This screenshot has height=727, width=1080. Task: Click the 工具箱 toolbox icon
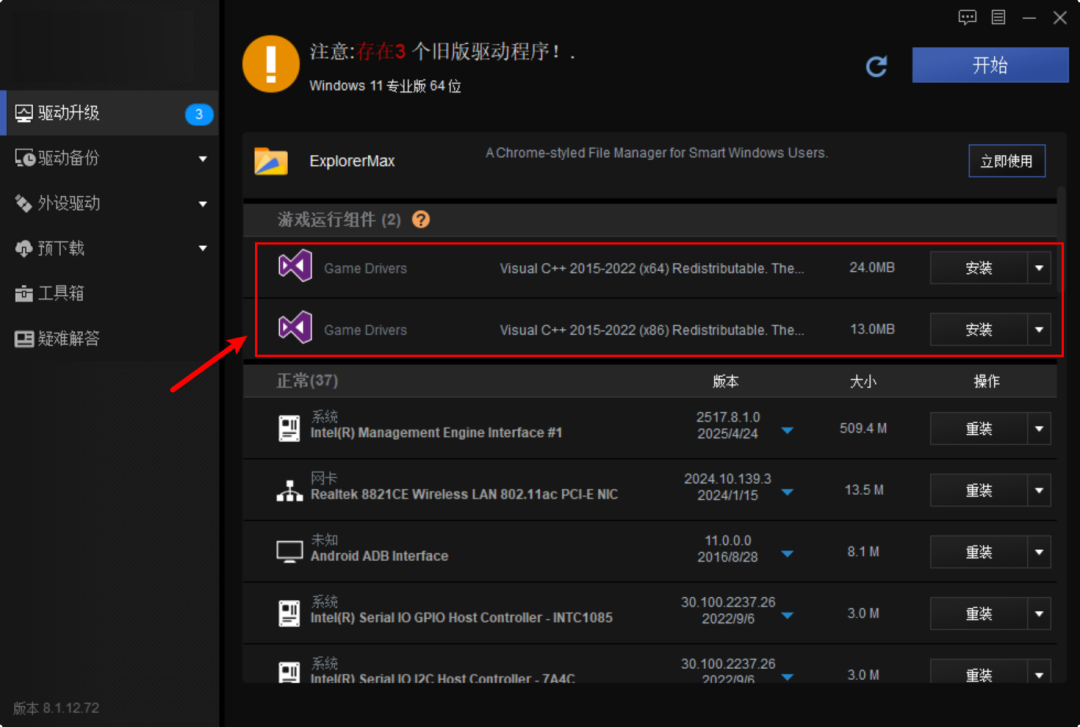(x=23, y=294)
